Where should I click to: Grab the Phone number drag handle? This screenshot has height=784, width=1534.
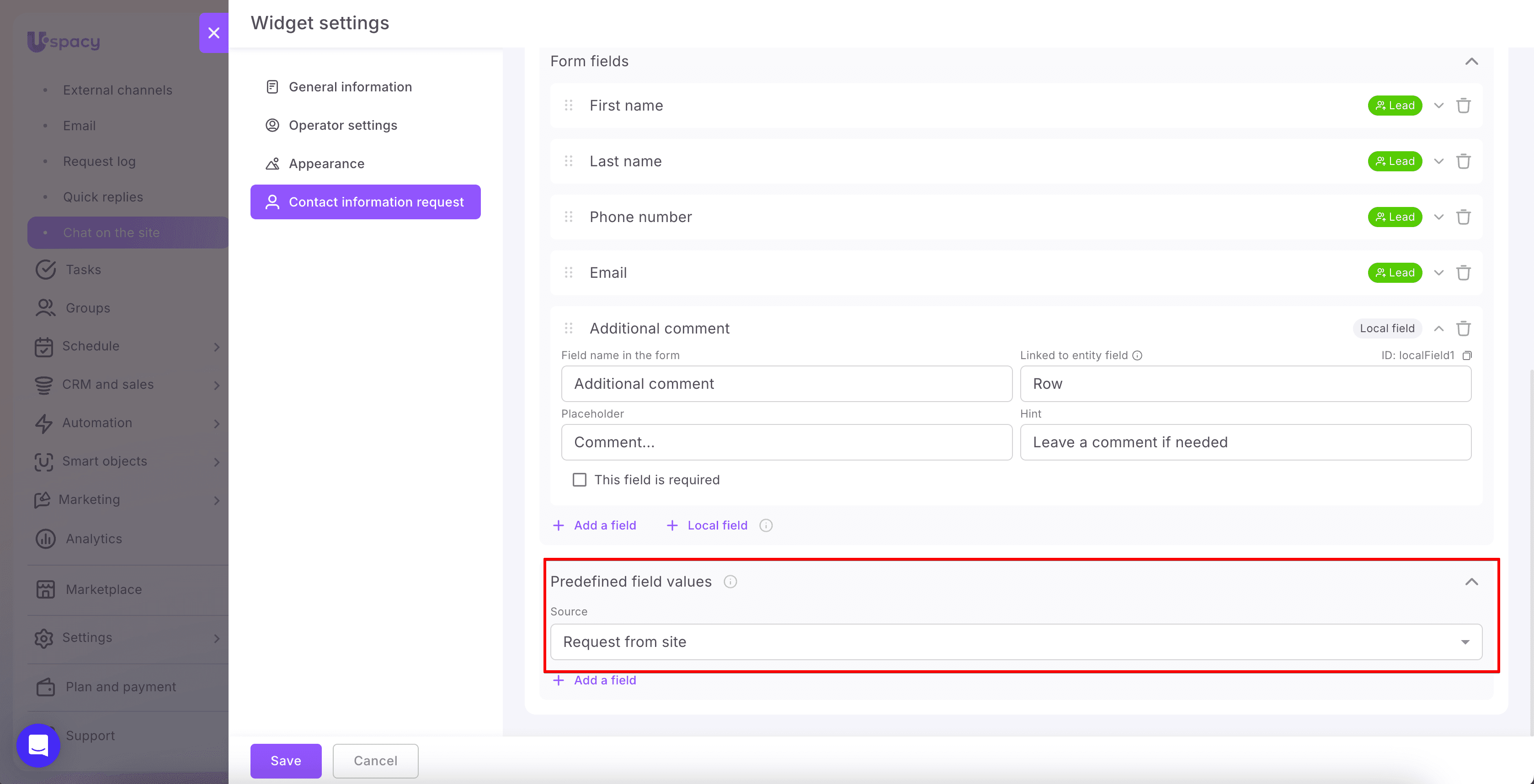point(569,217)
